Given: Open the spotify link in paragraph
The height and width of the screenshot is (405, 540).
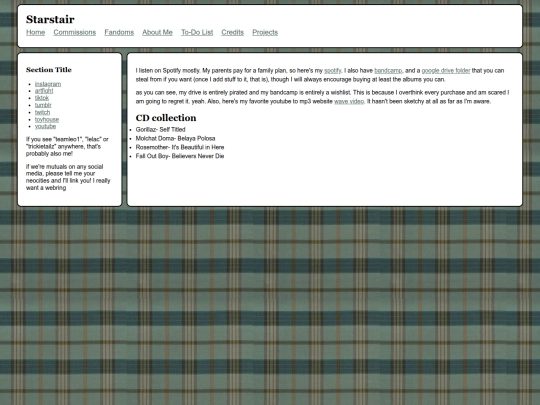Looking at the screenshot, I should pos(333,71).
